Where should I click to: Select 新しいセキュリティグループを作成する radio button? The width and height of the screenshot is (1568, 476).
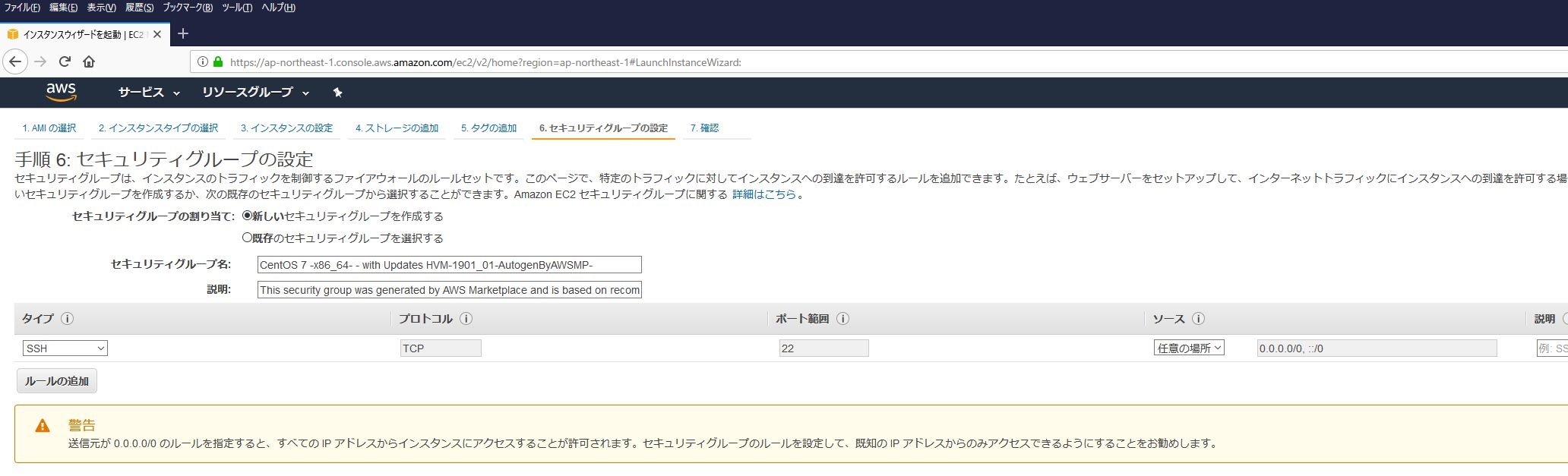tap(247, 216)
